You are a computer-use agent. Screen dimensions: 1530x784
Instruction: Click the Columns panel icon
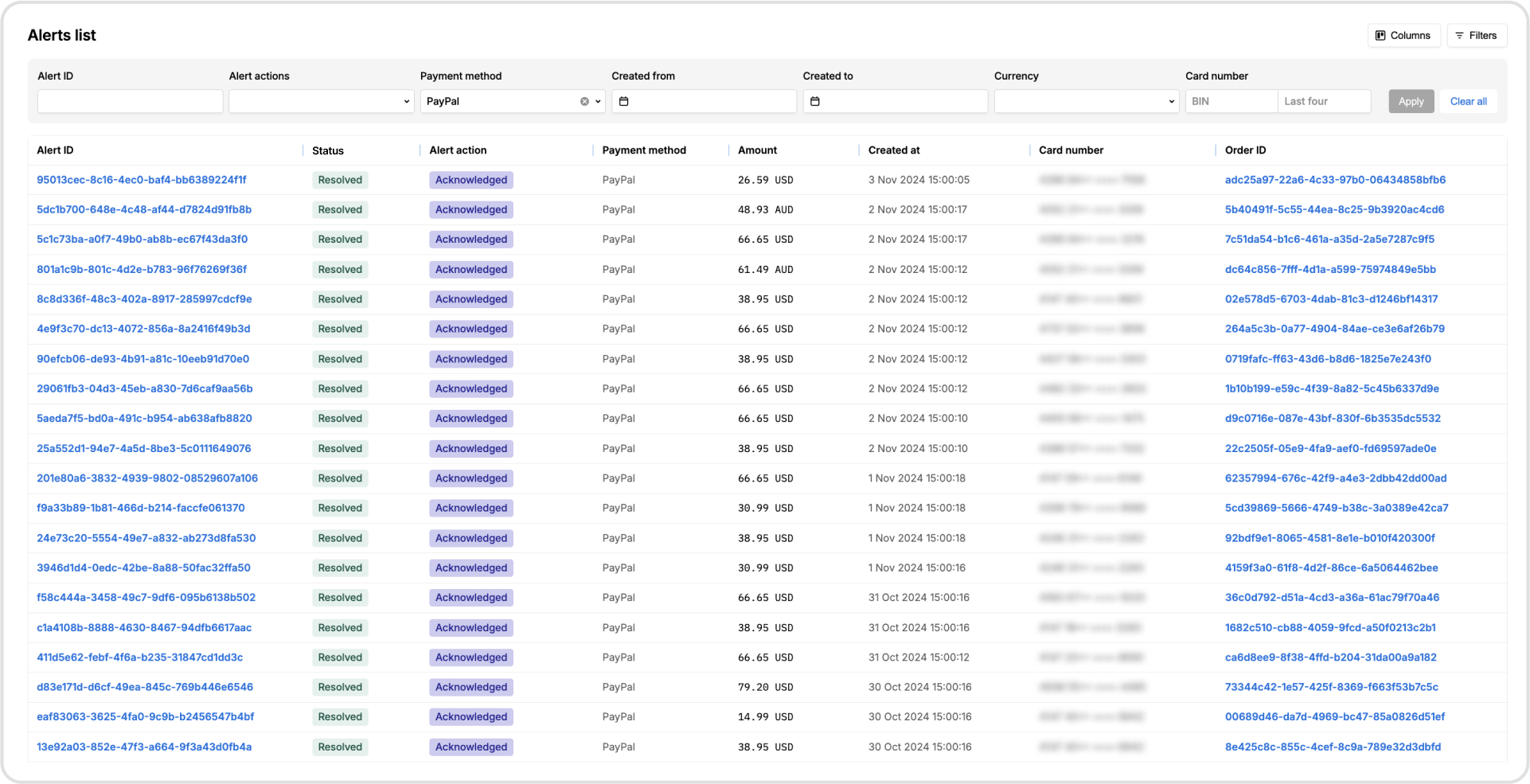point(1380,35)
